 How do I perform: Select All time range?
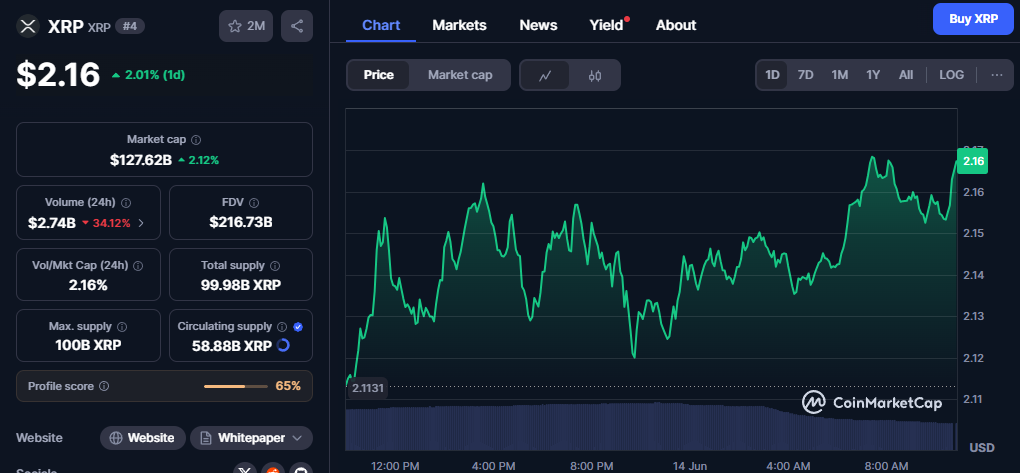(x=906, y=75)
